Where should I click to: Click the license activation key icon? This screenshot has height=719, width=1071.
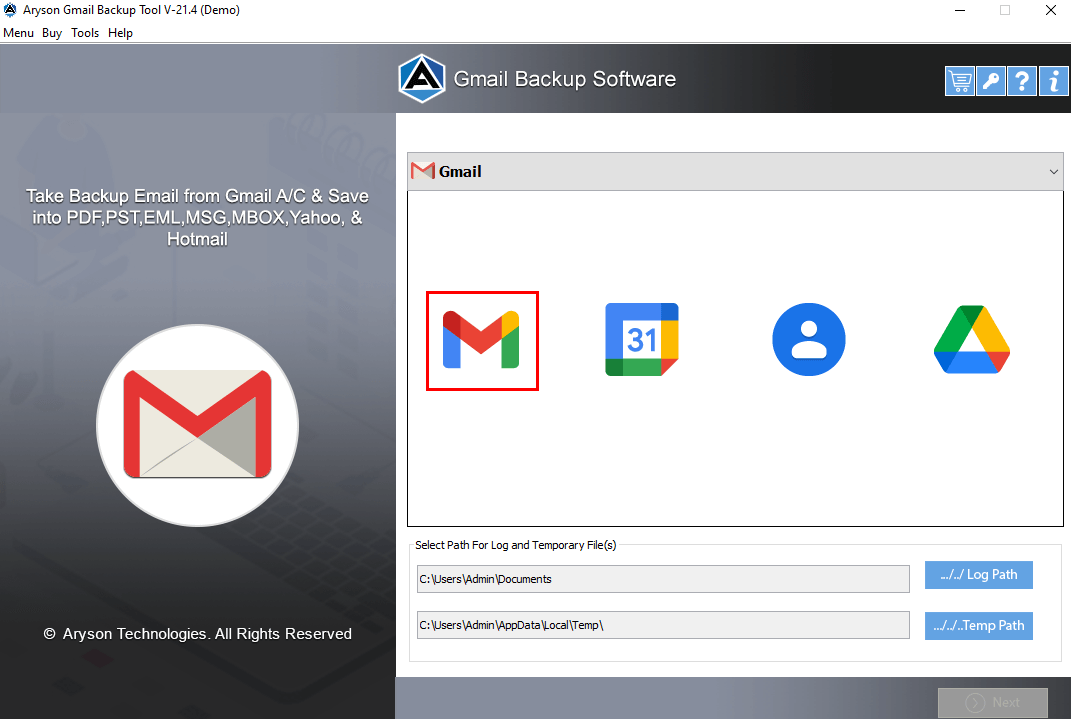pos(990,81)
